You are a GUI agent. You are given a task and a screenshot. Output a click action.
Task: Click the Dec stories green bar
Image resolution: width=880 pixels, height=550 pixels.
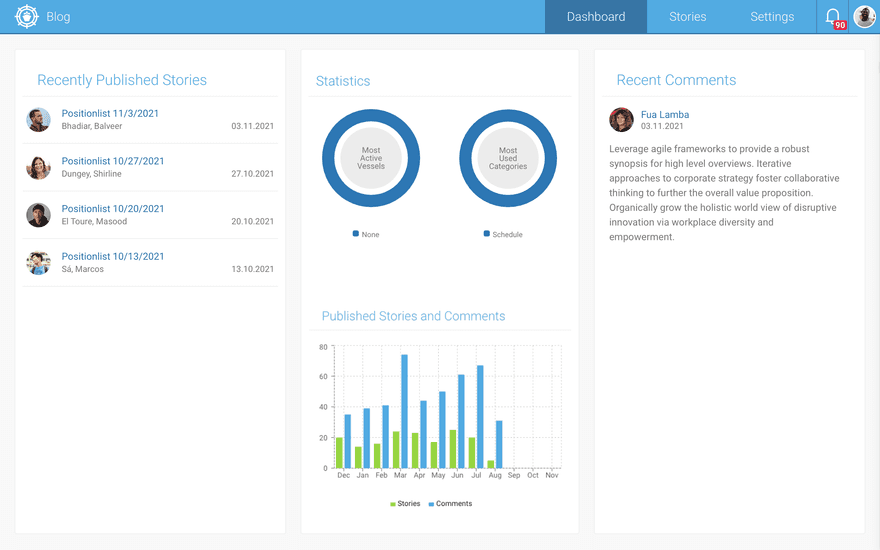(339, 453)
